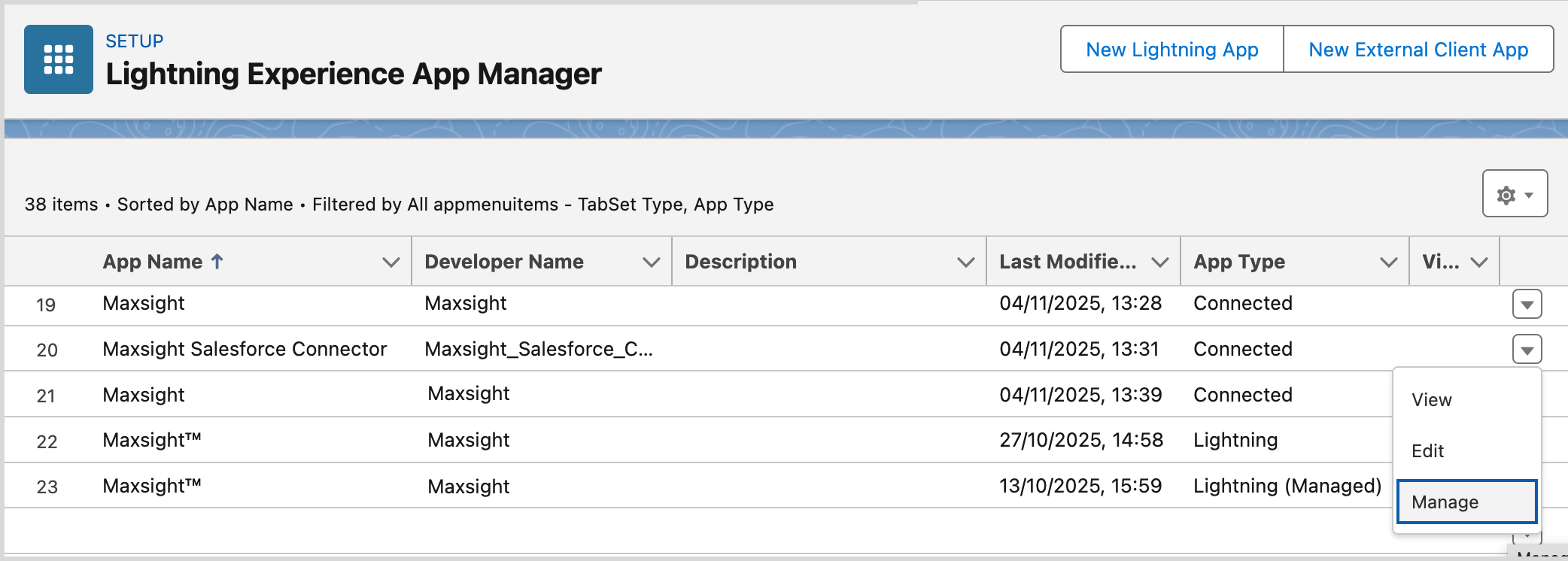Click the ascending sort arrow next to App Name
Screen dimensions: 1568x561
[217, 261]
